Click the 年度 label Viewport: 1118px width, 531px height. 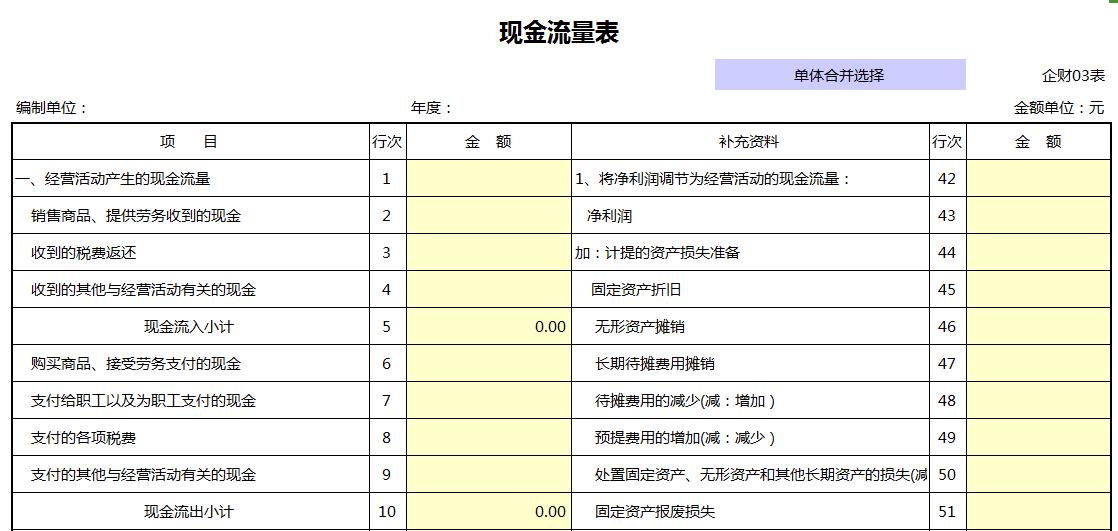pyautogui.click(x=431, y=108)
